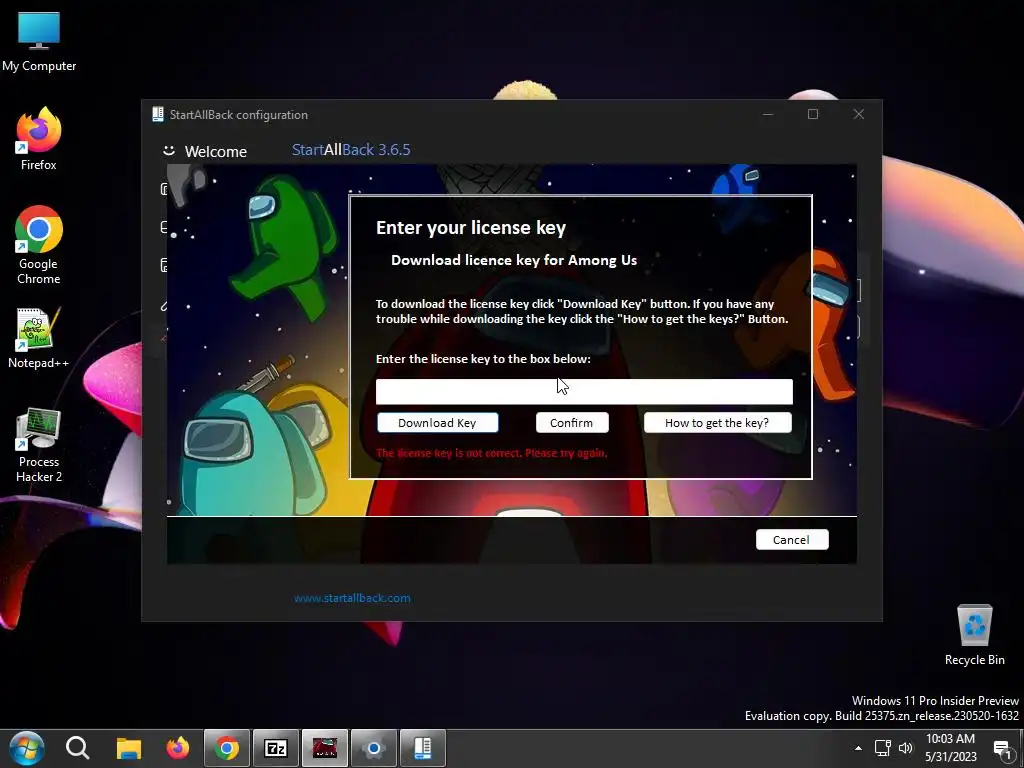Screen dimensions: 1024x768
Task: Open Notepad++ desktop shortcut
Action: point(39,338)
